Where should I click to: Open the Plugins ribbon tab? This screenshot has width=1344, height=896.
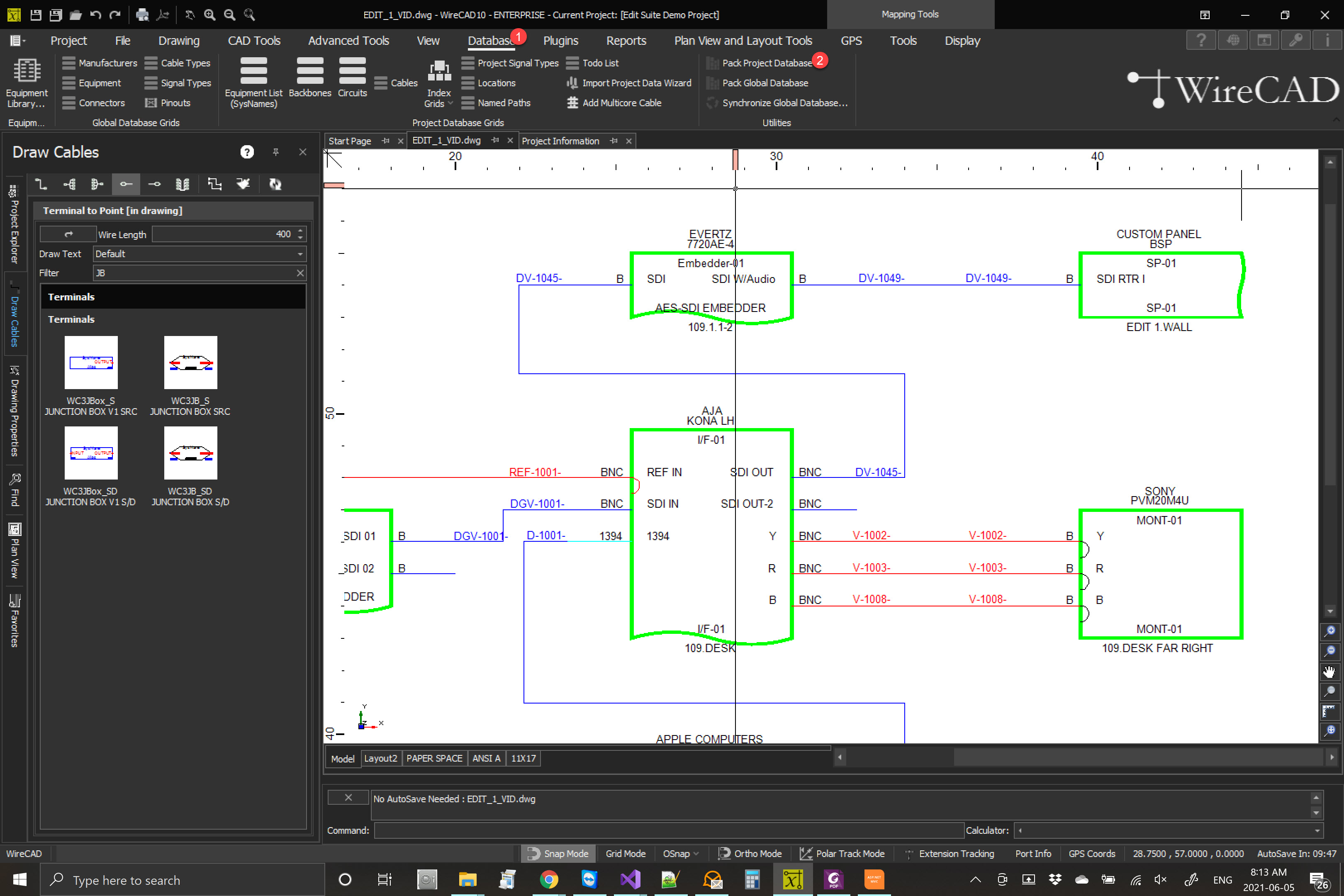pos(560,41)
